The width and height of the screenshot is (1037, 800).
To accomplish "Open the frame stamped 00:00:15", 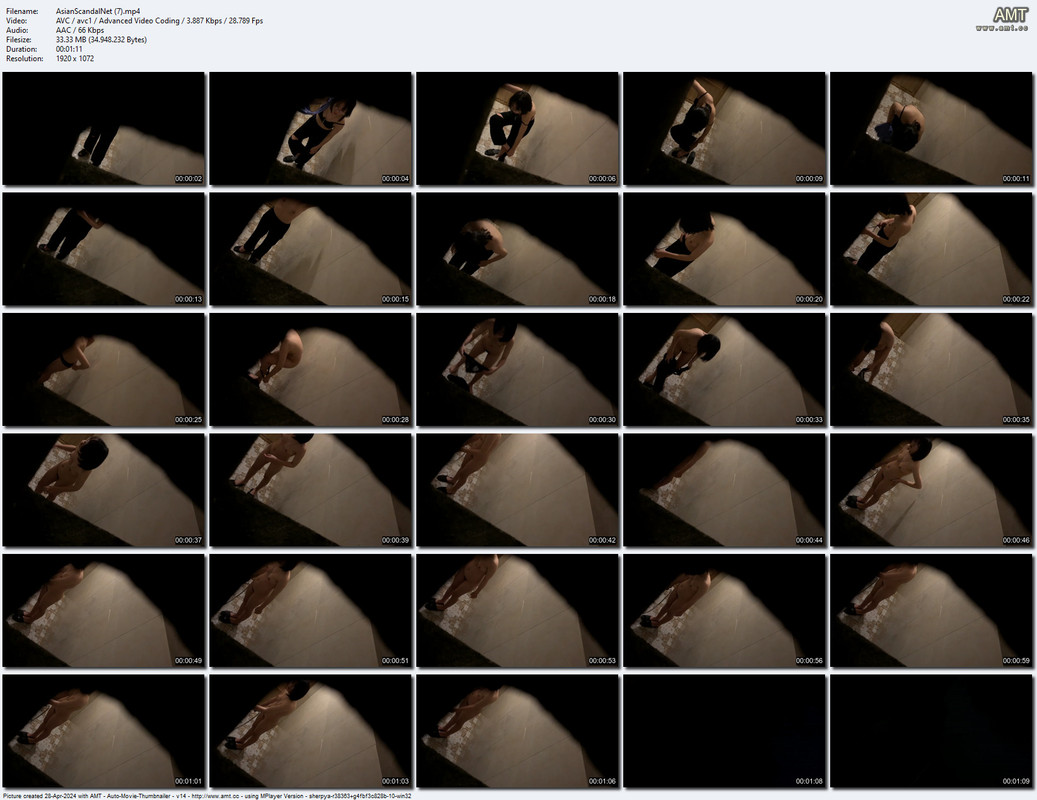I will point(311,249).
